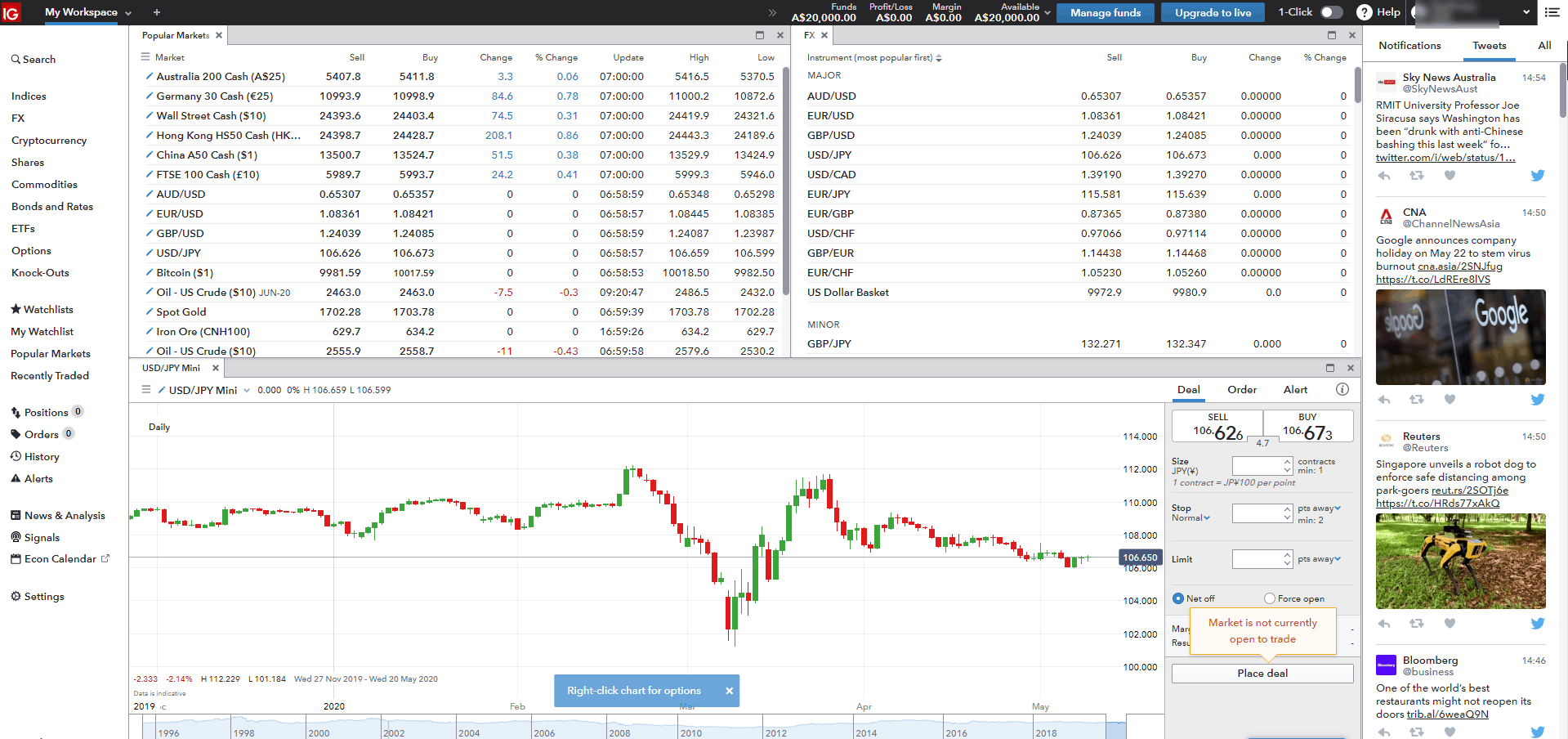The height and width of the screenshot is (739, 1568).
Task: Open Positions in the sidebar
Action: [46, 412]
